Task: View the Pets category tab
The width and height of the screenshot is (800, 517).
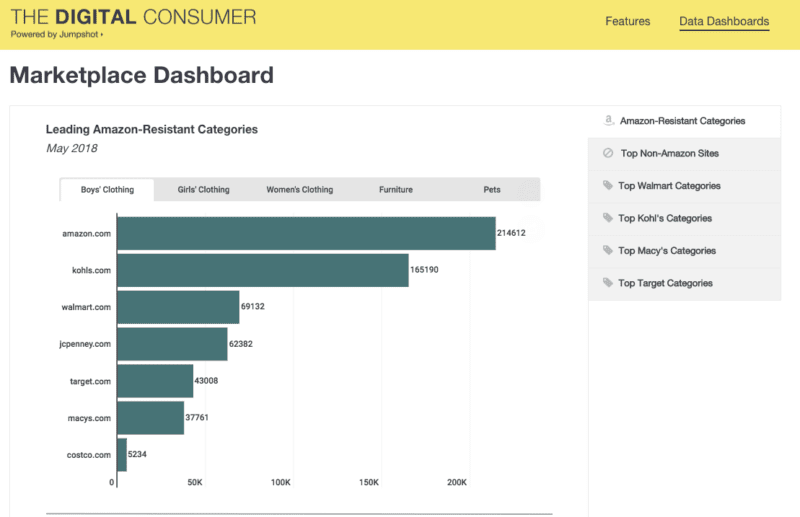Action: [492, 189]
